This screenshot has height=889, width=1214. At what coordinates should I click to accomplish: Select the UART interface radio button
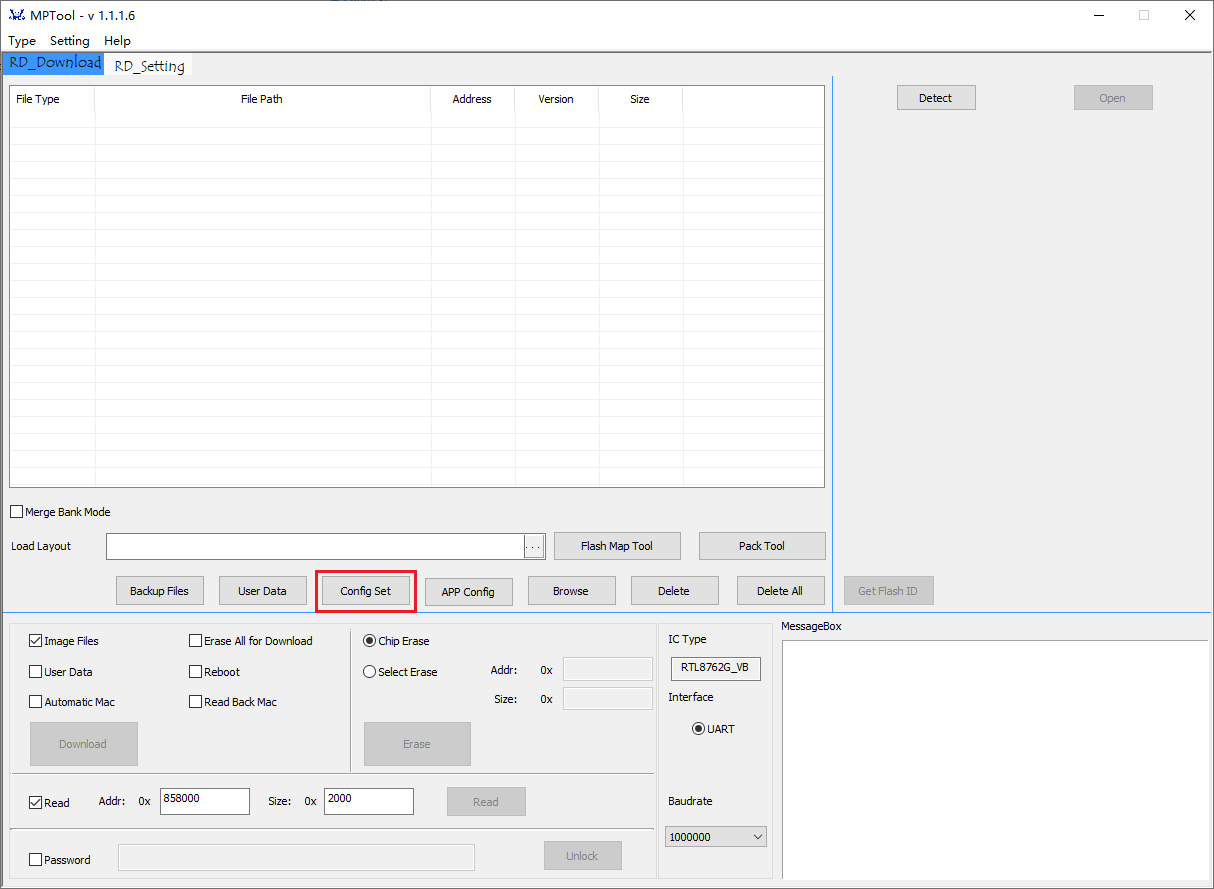699,729
